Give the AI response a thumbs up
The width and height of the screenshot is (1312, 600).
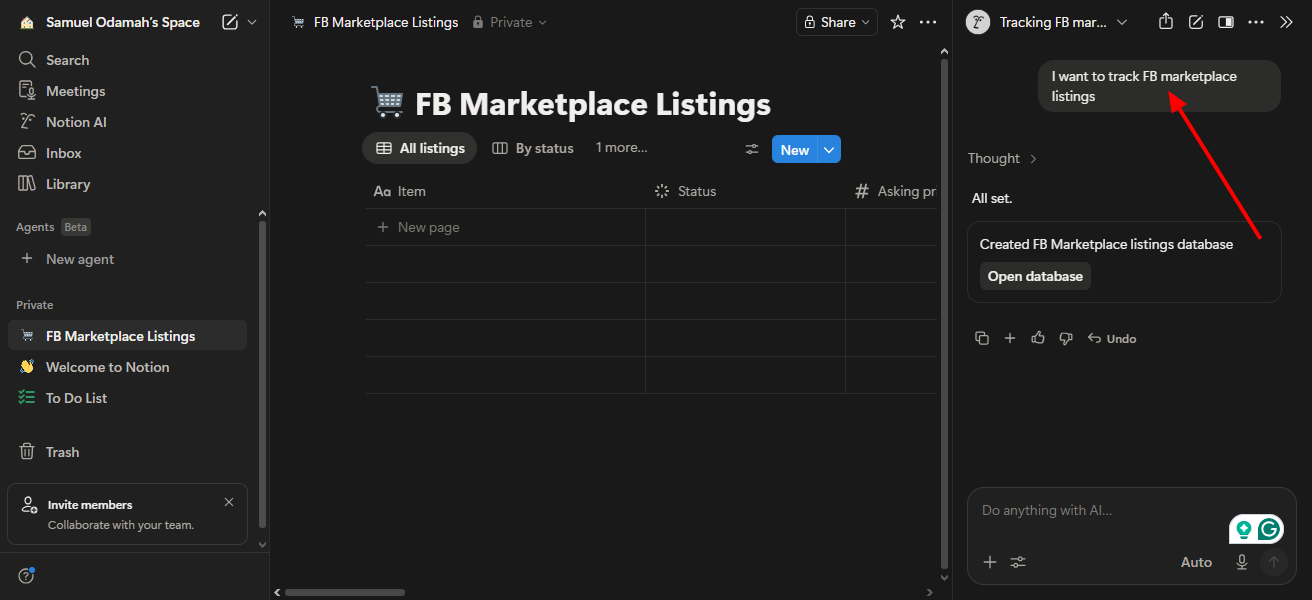click(1037, 338)
